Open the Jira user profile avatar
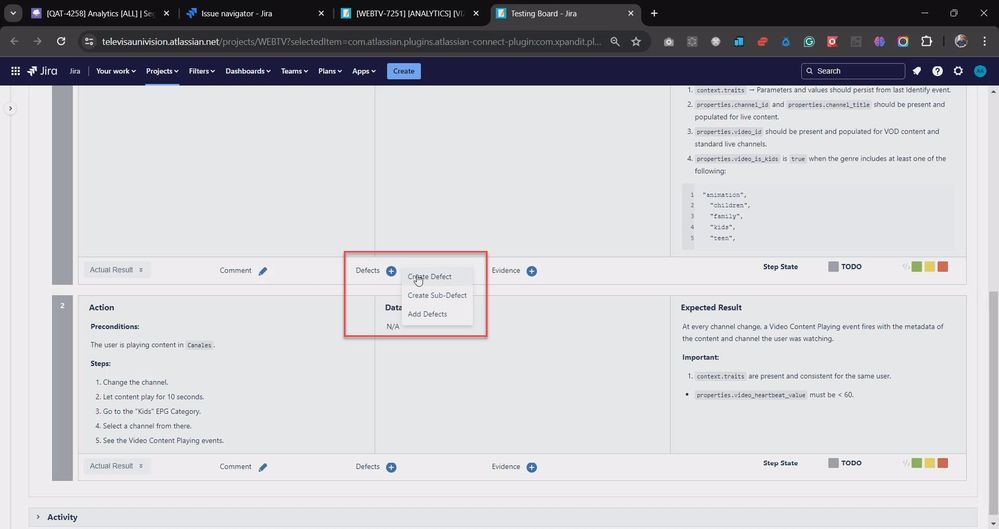 click(x=980, y=71)
